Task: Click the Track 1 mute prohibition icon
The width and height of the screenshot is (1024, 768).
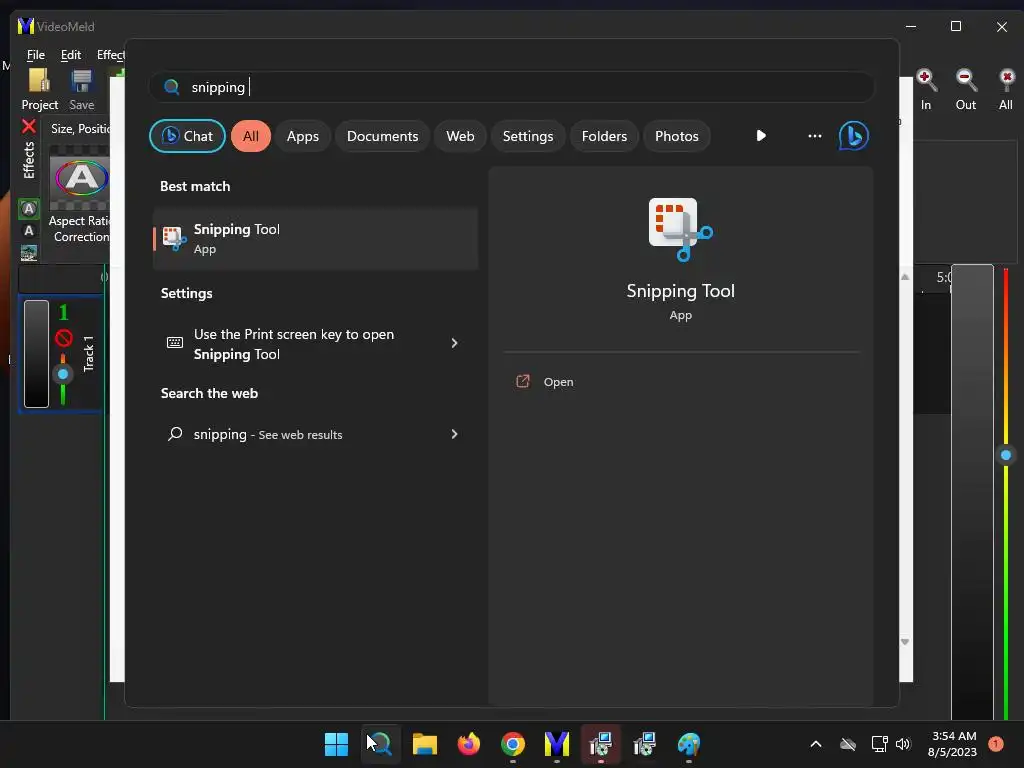Action: point(63,338)
